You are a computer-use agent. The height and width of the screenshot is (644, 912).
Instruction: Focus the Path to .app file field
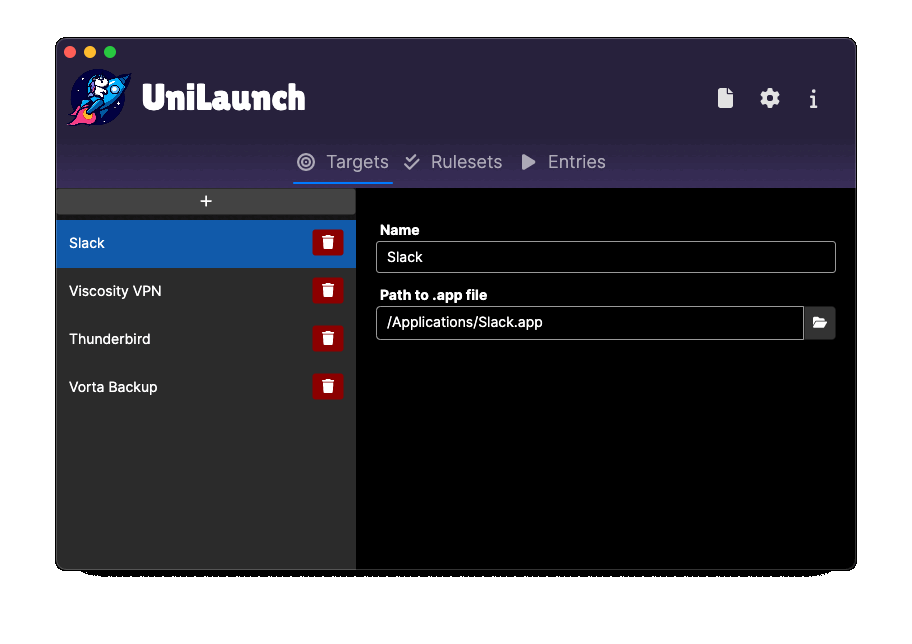[x=590, y=323]
